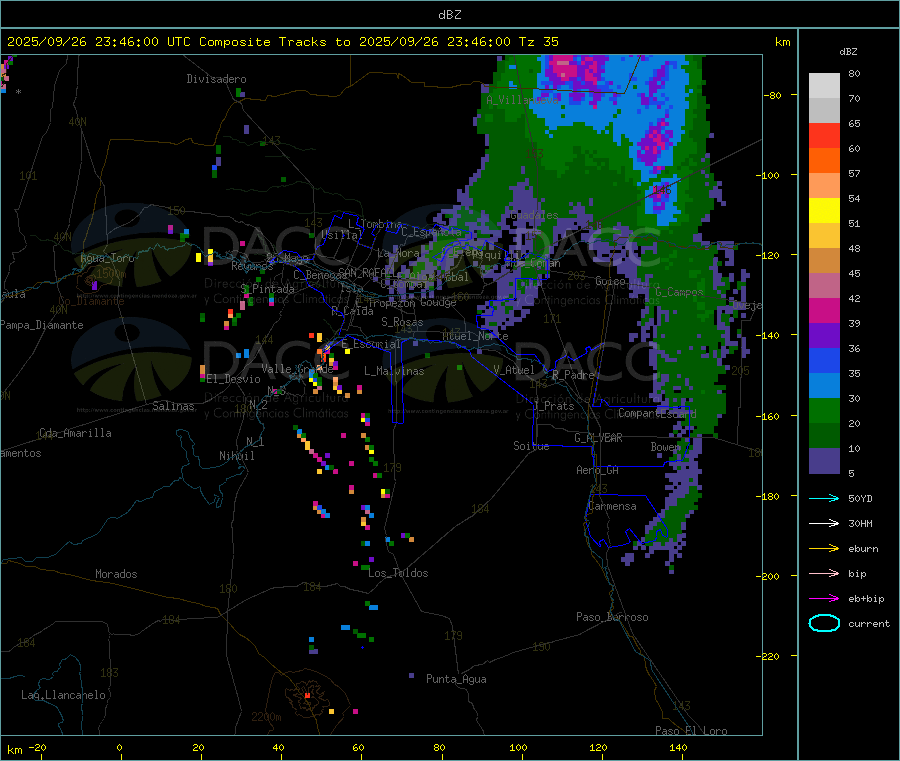
Task: Click the tan swatch between 48 and 45
Action: pos(824,261)
